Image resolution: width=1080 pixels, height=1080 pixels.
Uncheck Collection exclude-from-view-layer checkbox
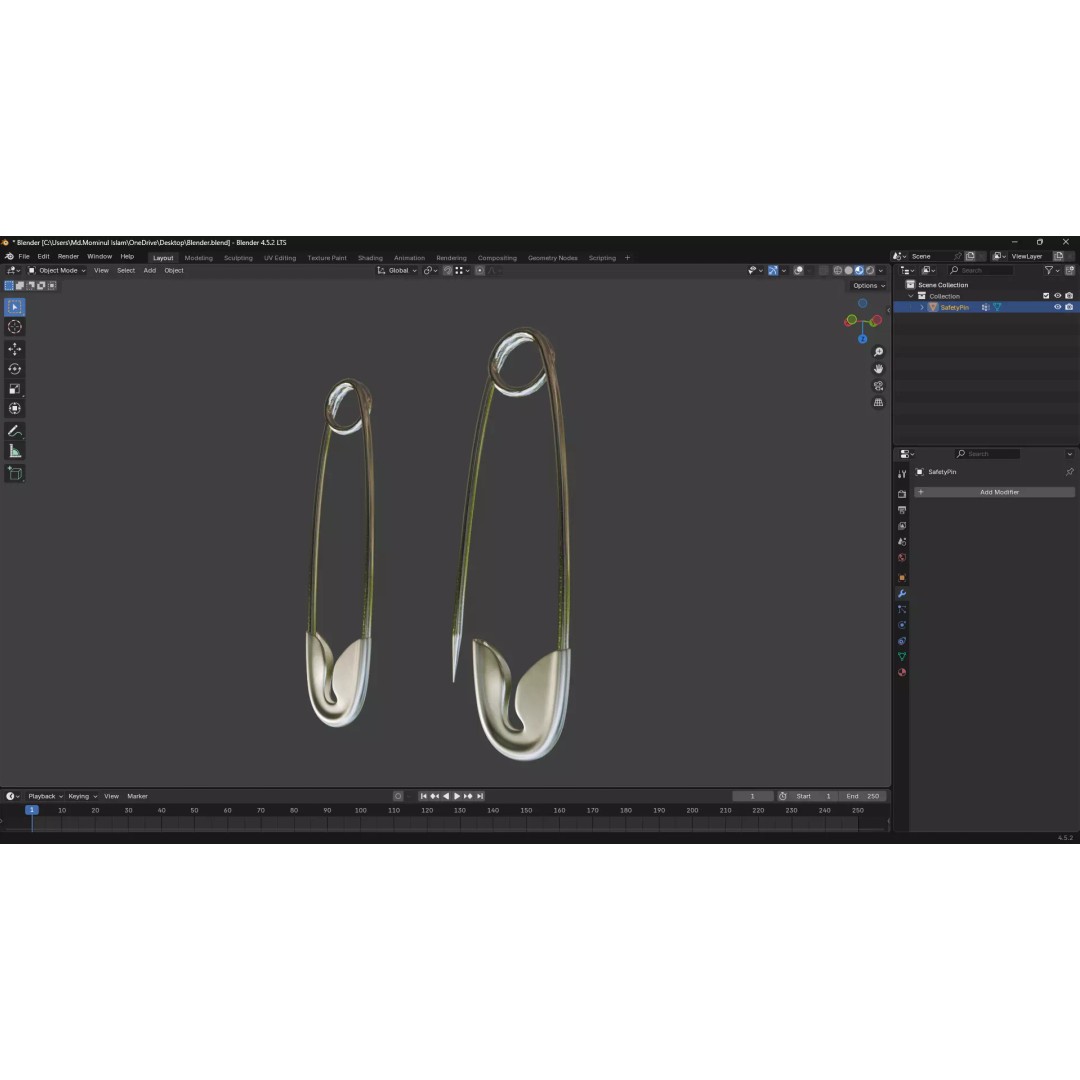1046,295
